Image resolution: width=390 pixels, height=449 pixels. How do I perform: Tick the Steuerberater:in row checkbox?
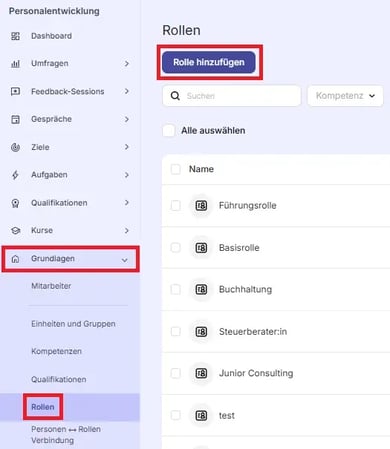(176, 332)
